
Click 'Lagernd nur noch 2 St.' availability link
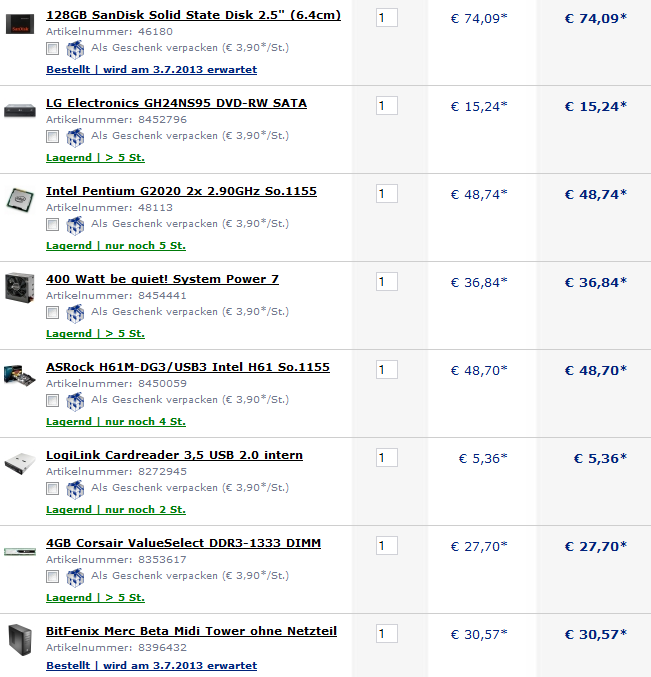[116, 509]
